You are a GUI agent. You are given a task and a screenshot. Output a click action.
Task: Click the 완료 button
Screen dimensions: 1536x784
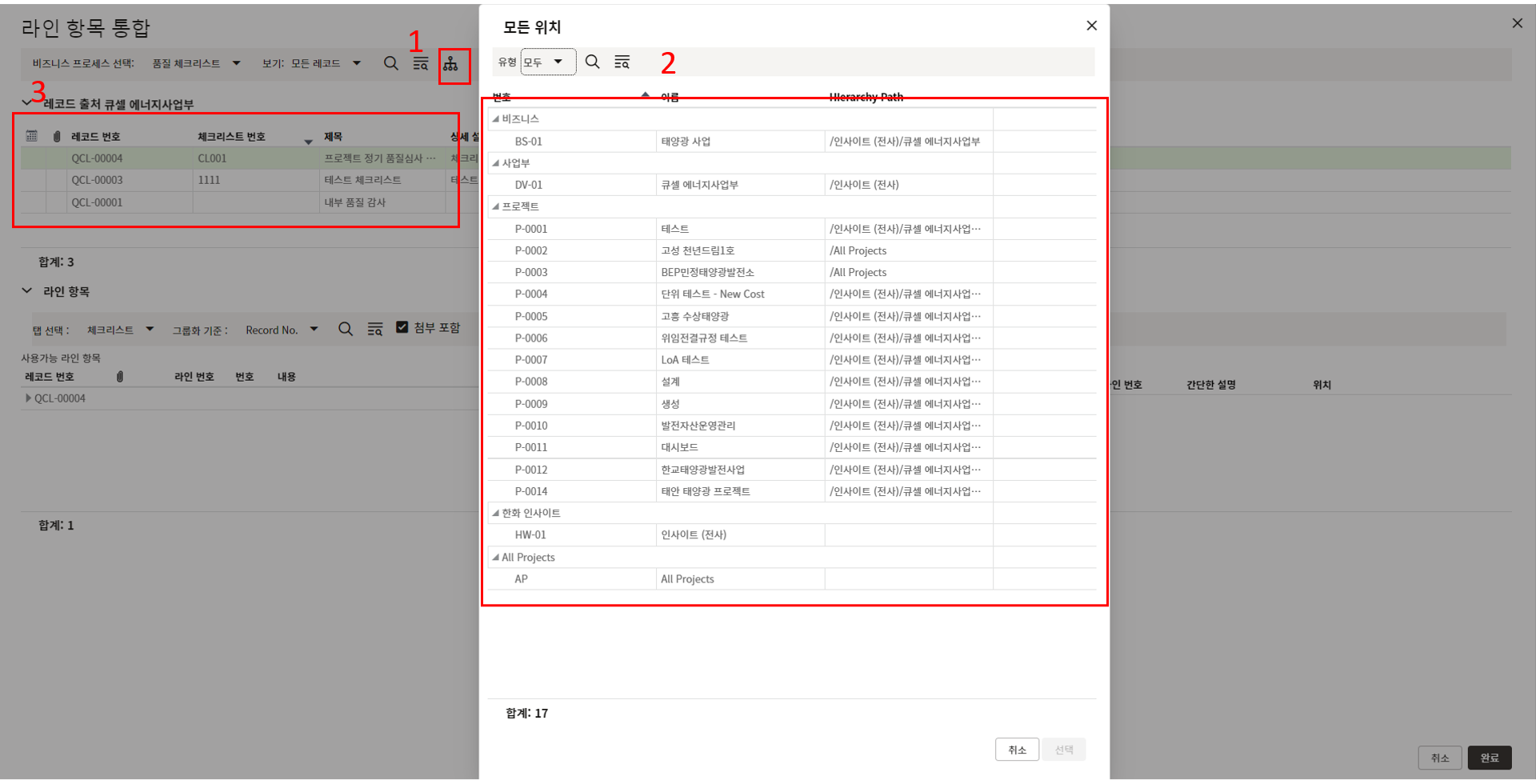point(1489,758)
